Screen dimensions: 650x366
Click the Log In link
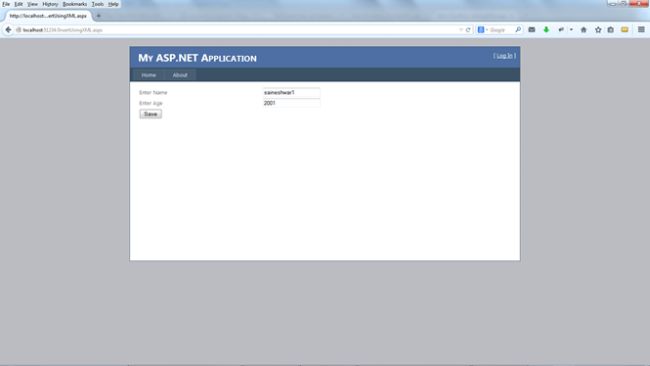click(x=504, y=56)
